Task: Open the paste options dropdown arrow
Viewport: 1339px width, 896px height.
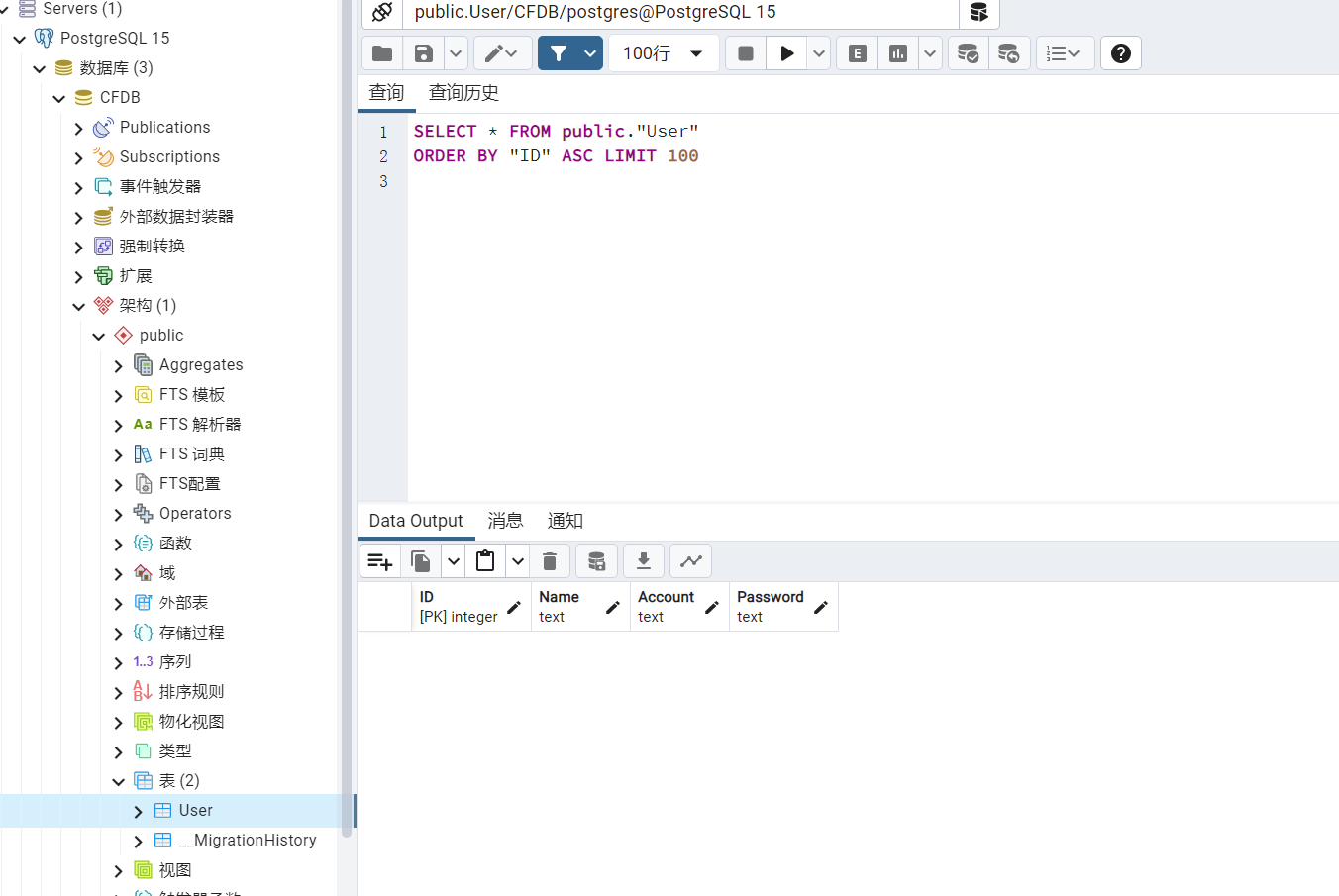Action: (518, 561)
